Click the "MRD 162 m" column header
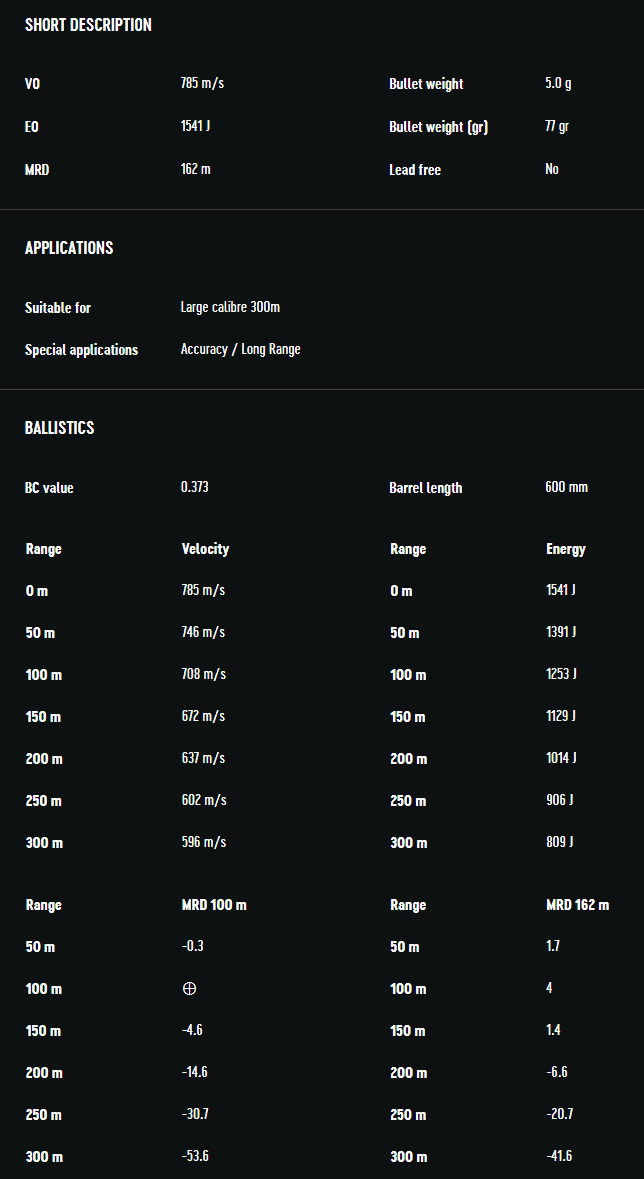This screenshot has width=644, height=1179. point(577,905)
